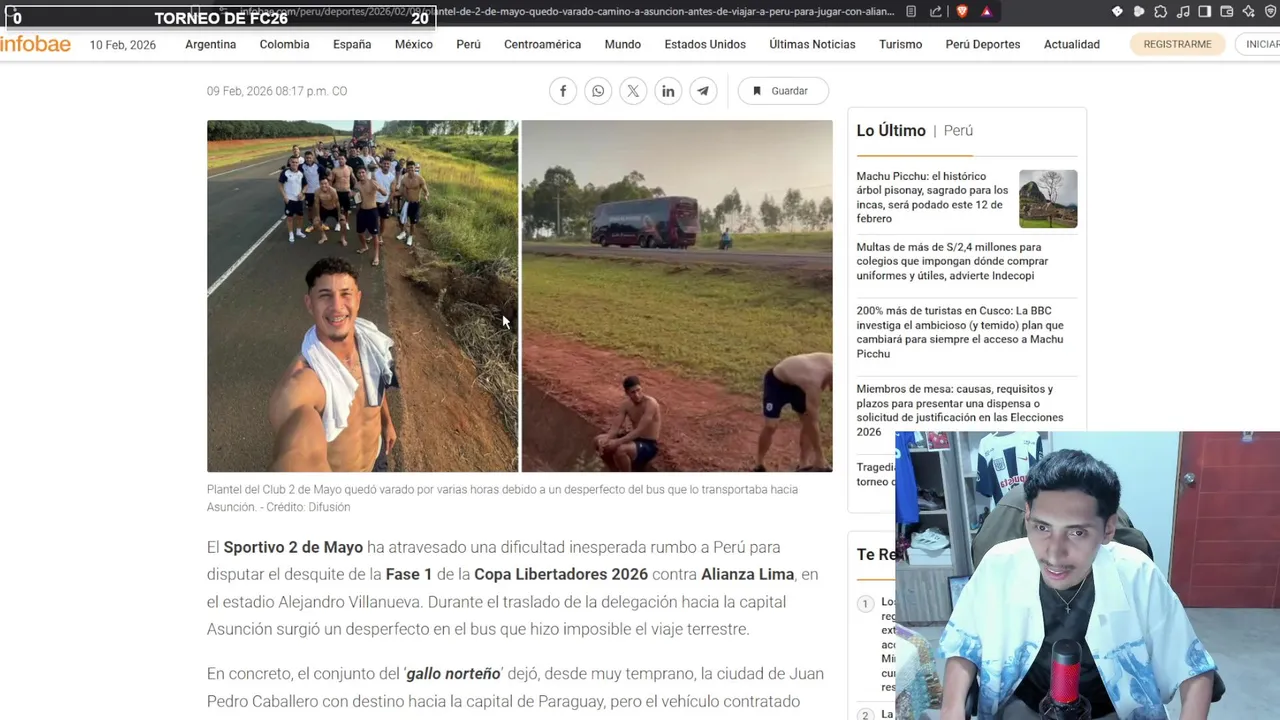Open the Leo AI sparkle icon
The width and height of the screenshot is (1280, 720).
[x=1248, y=12]
